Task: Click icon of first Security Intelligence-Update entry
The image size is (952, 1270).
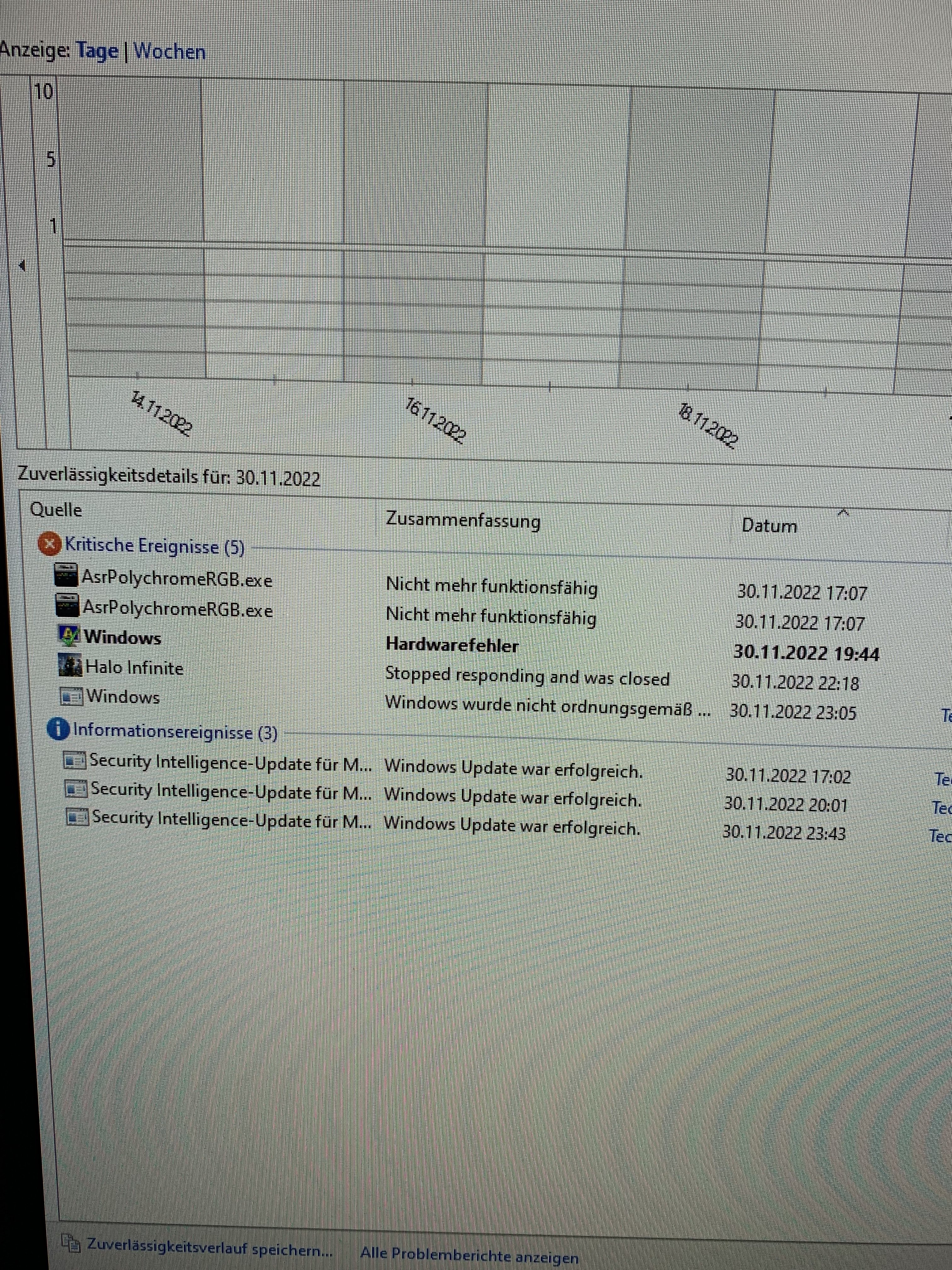Action: click(x=75, y=760)
